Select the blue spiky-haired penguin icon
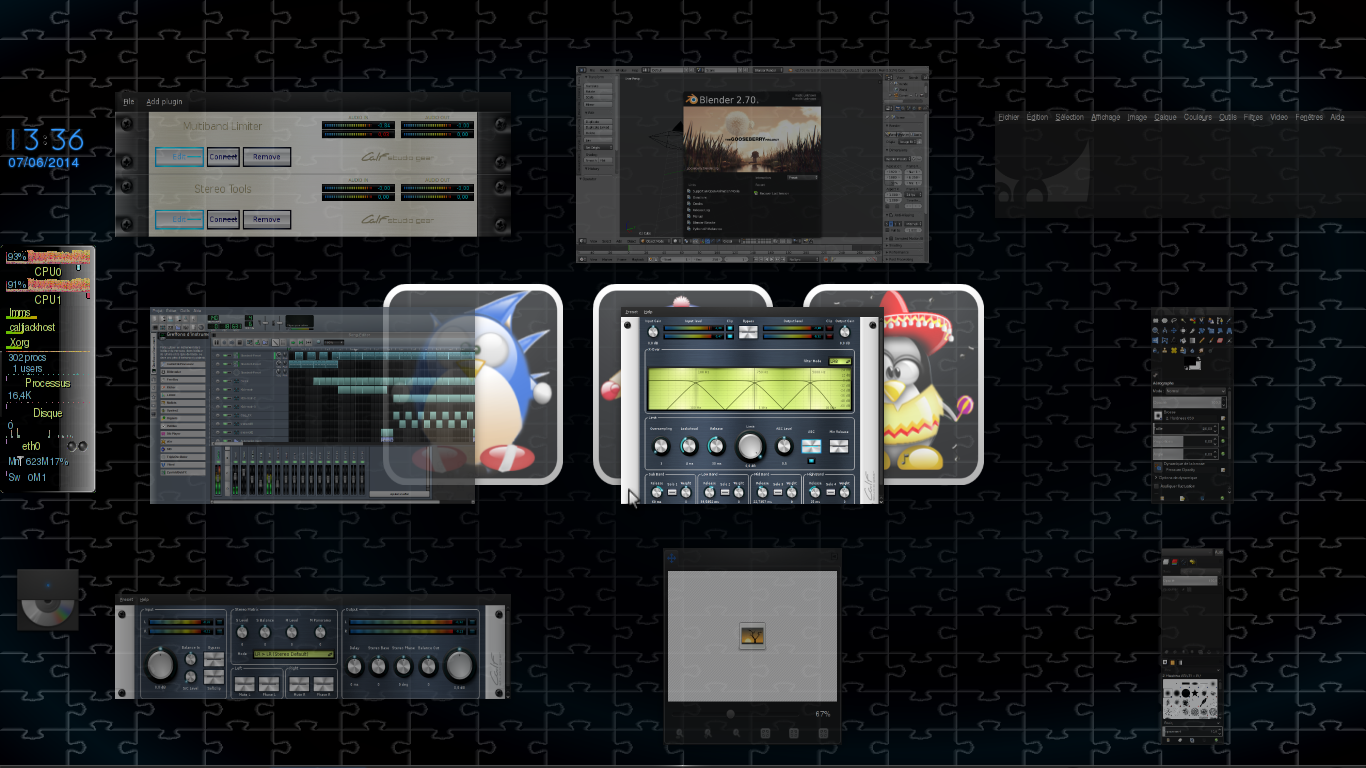 click(x=473, y=385)
